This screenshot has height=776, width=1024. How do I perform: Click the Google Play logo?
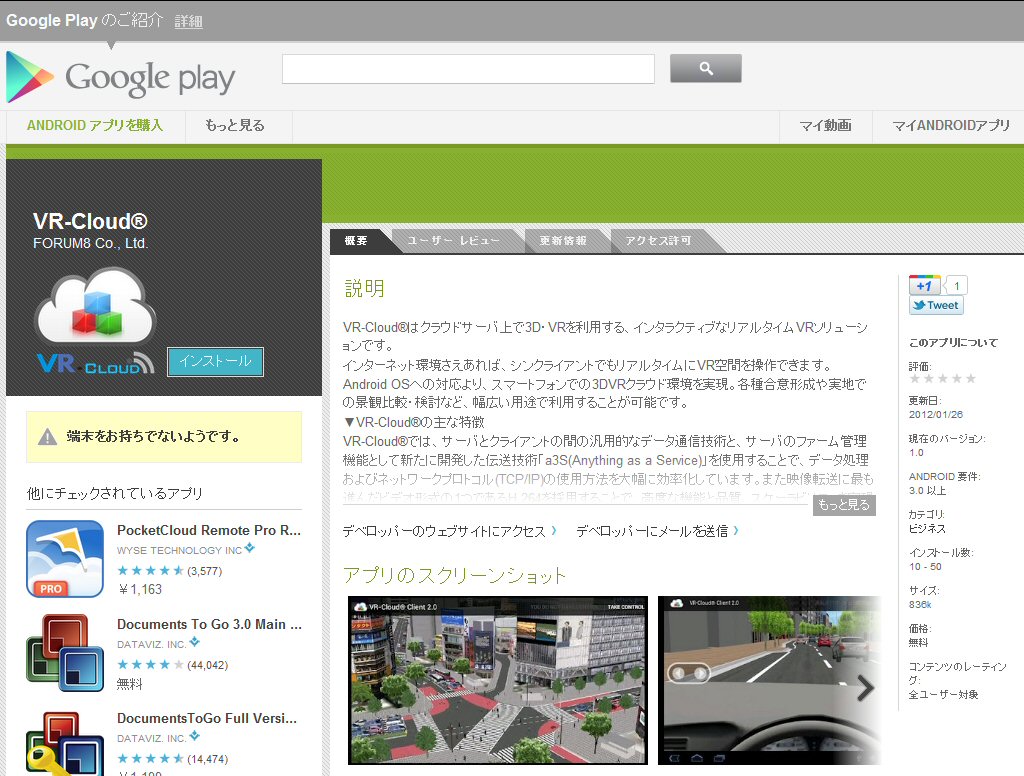121,78
